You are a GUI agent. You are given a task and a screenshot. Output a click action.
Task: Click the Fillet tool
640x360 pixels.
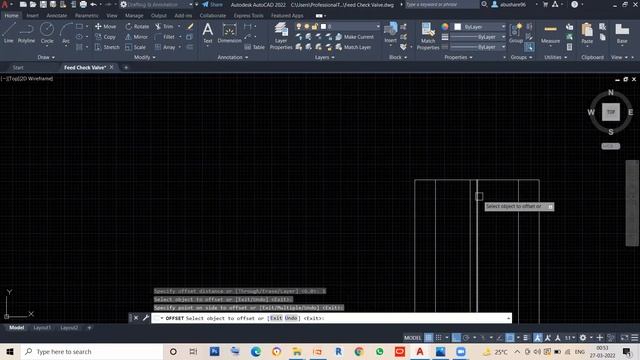[165, 37]
